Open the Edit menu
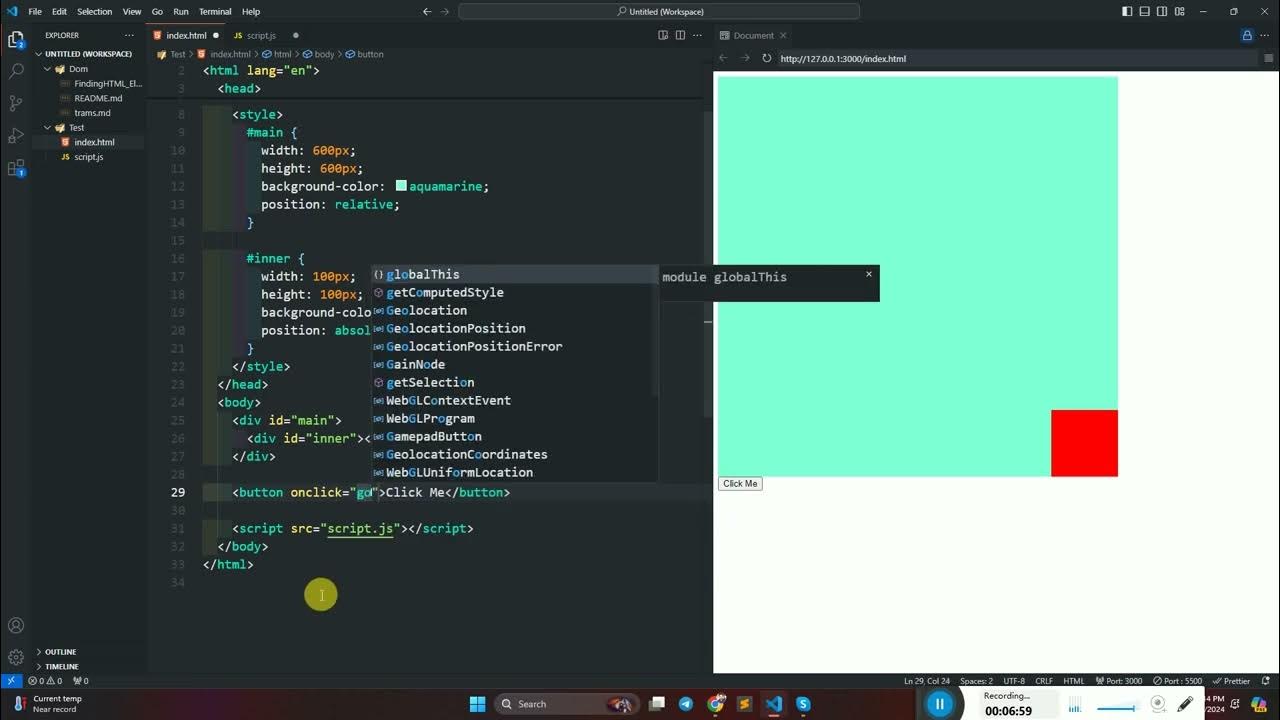The height and width of the screenshot is (720, 1280). point(59,11)
